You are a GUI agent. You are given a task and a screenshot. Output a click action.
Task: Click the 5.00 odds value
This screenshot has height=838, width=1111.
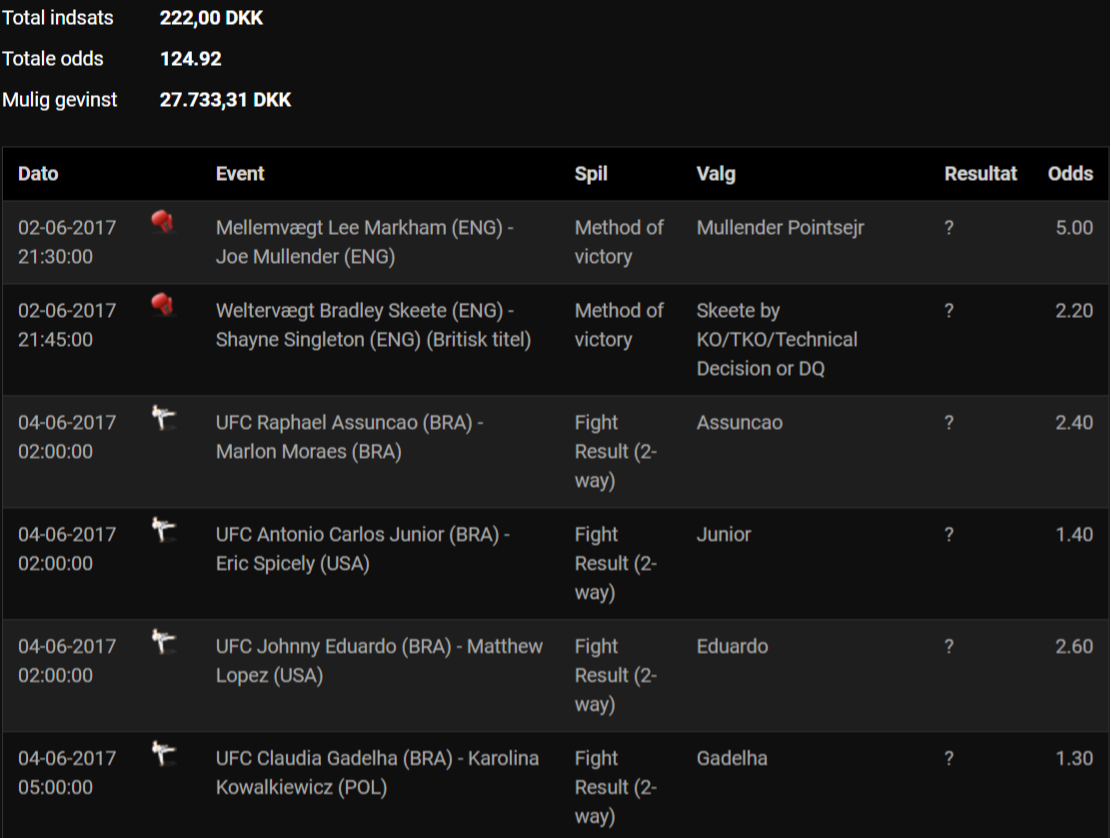(x=1074, y=228)
